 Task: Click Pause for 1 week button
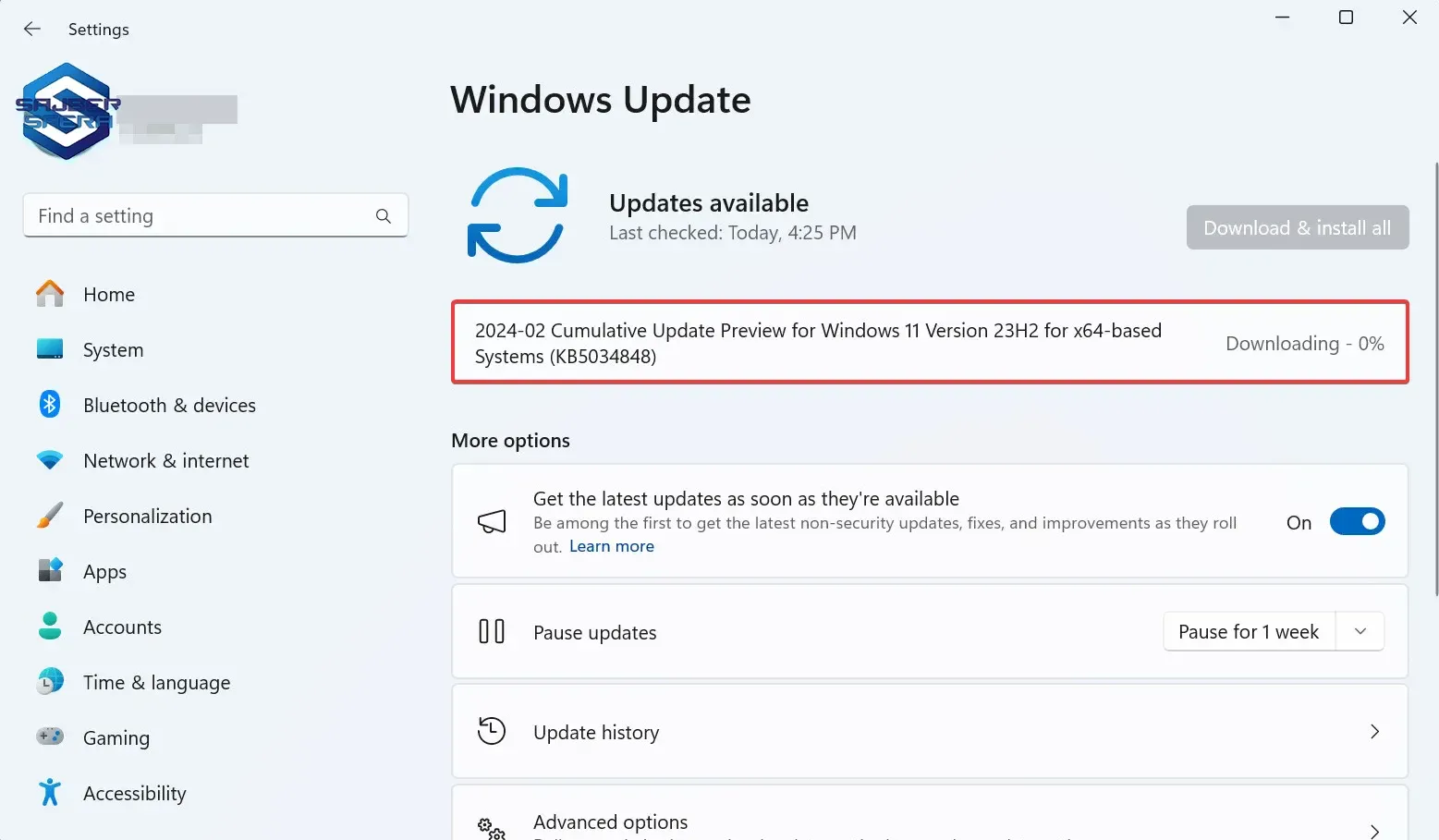1248,632
